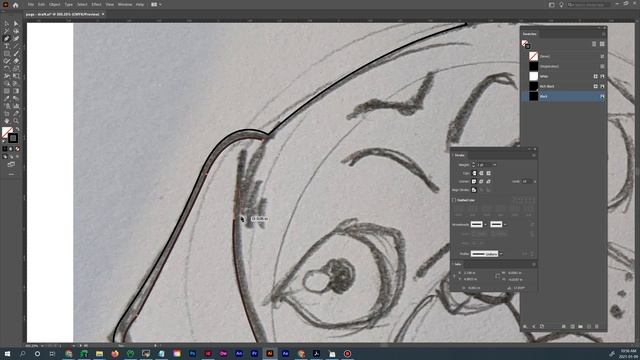
Task: Select the Selection tool arrow
Action: [x=7, y=24]
